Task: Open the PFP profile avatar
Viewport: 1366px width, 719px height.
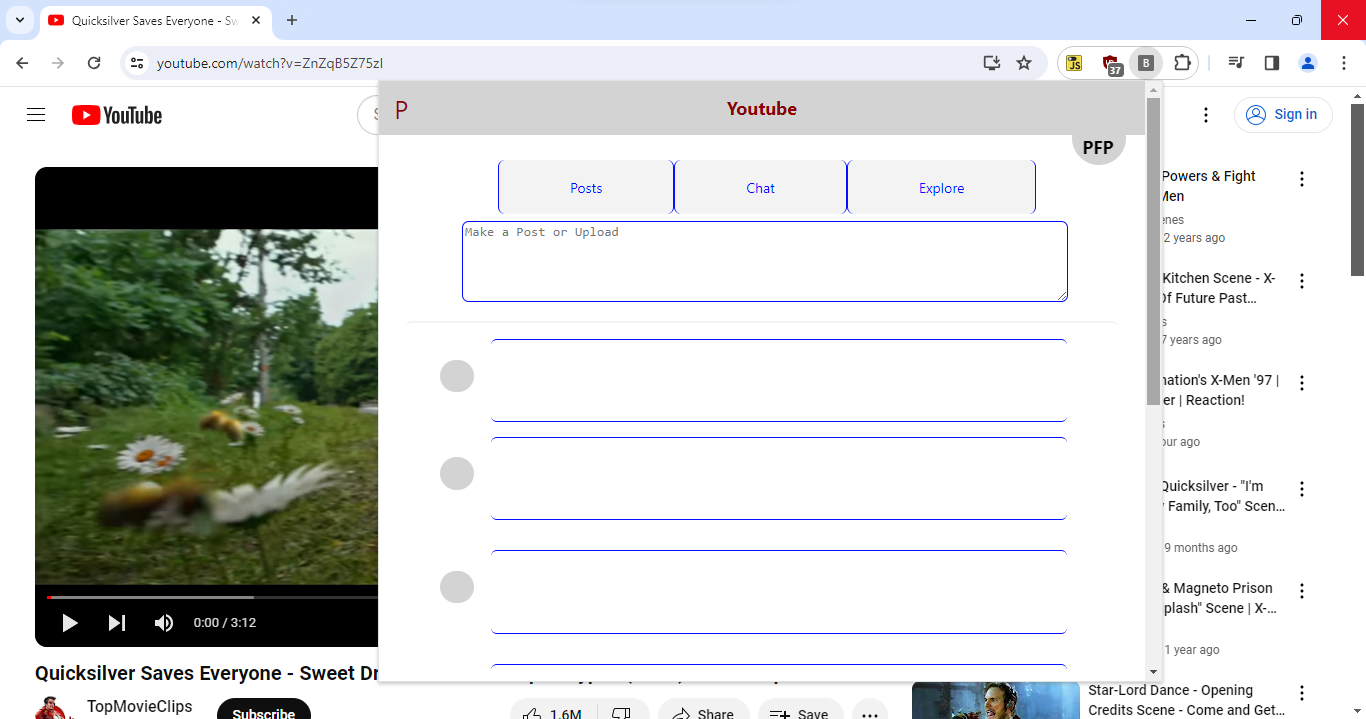Action: pyautogui.click(x=1098, y=147)
